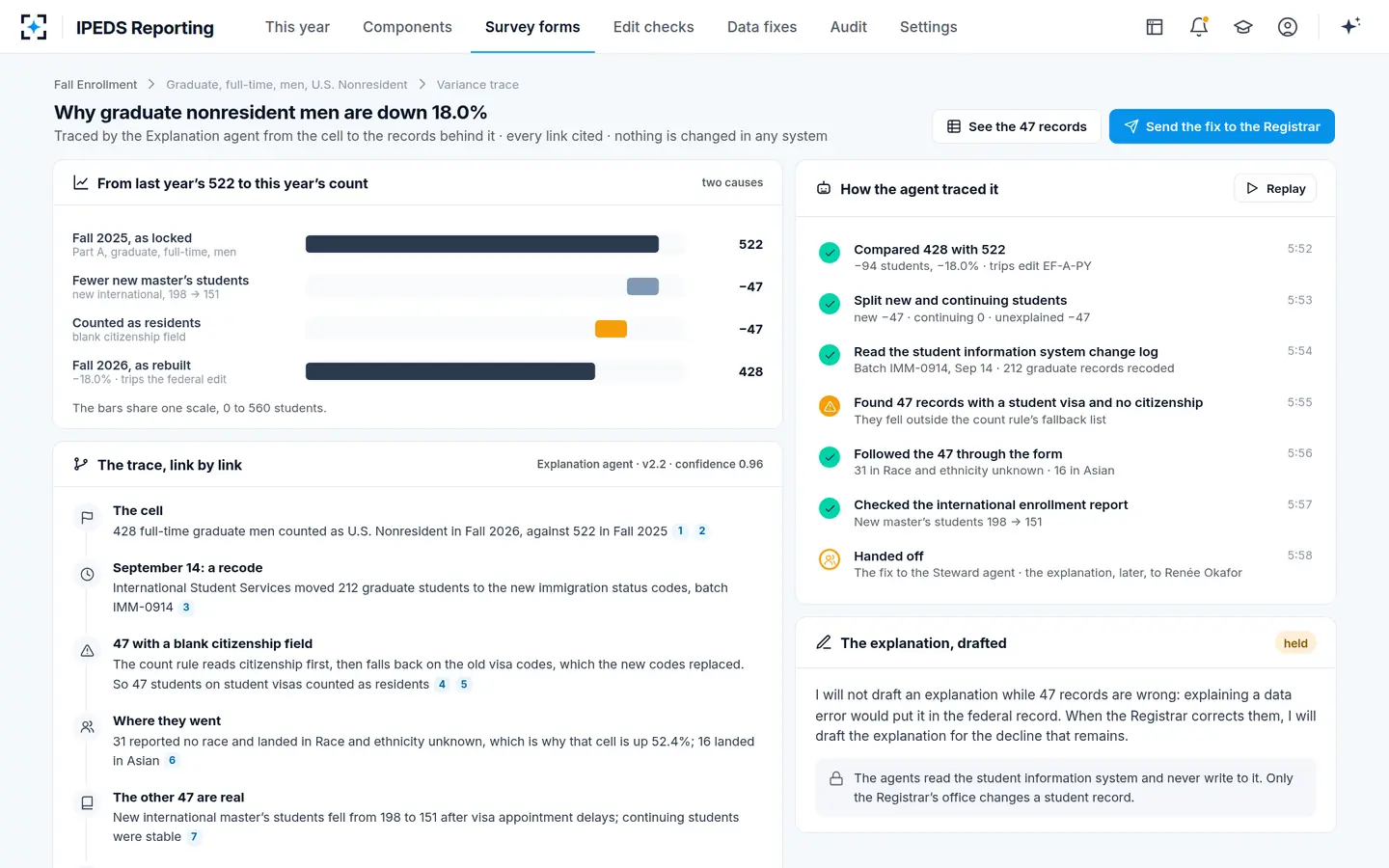
Task: Click the orange 'Counted as residents' bar
Action: click(x=611, y=329)
